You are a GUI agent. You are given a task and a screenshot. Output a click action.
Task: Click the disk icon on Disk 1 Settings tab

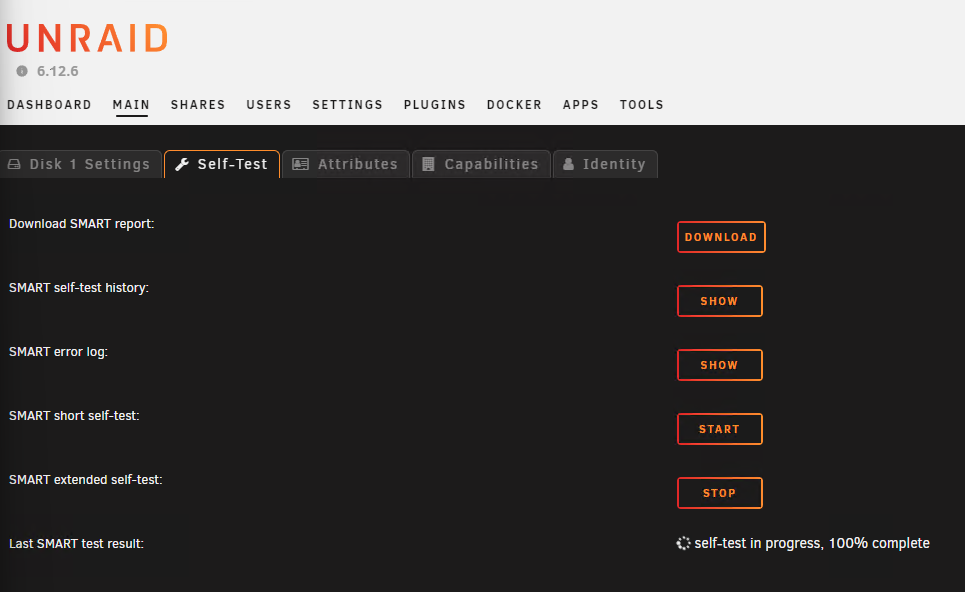pyautogui.click(x=14, y=164)
